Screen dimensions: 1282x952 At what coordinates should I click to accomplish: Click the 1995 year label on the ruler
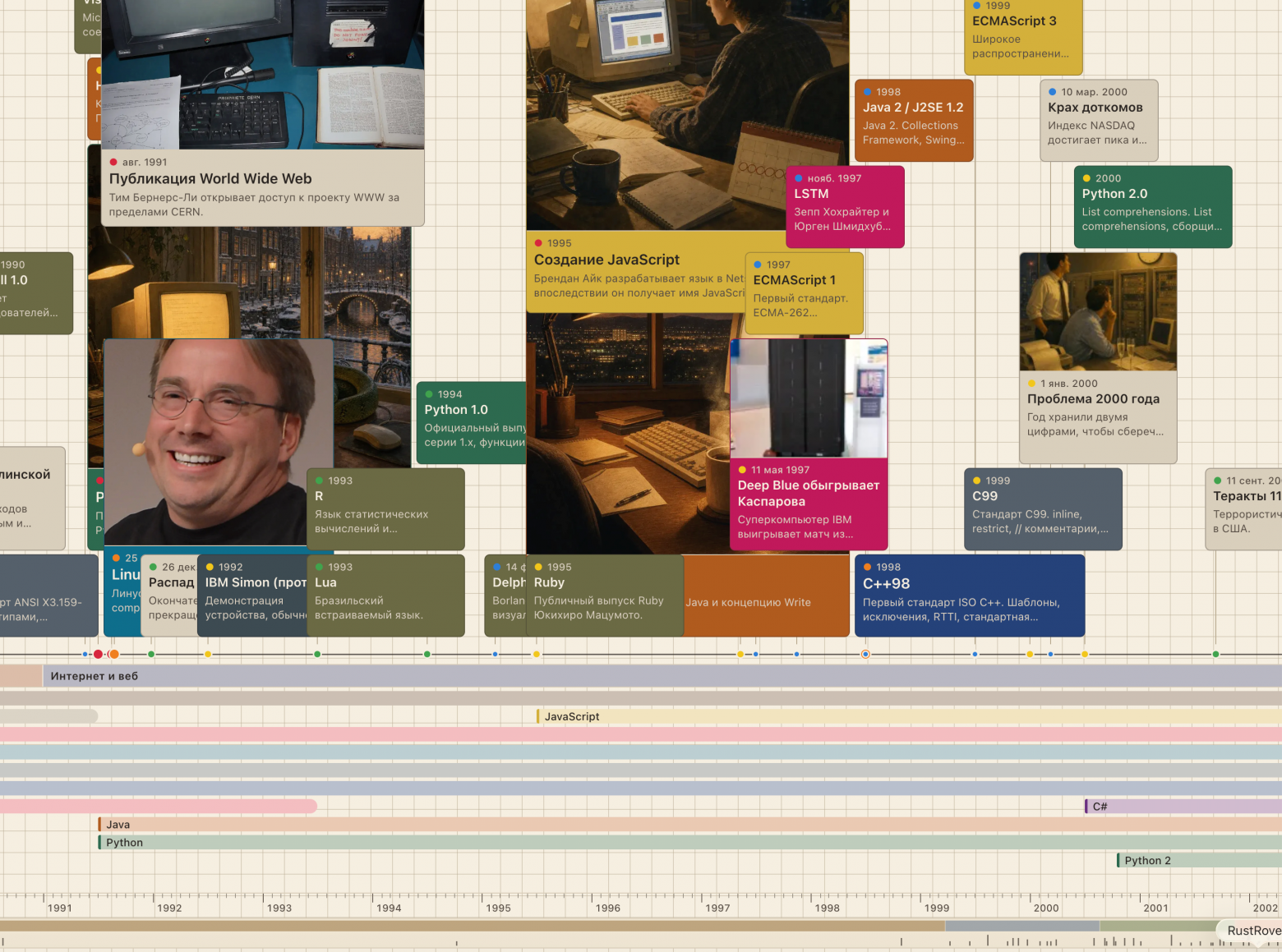(x=498, y=908)
